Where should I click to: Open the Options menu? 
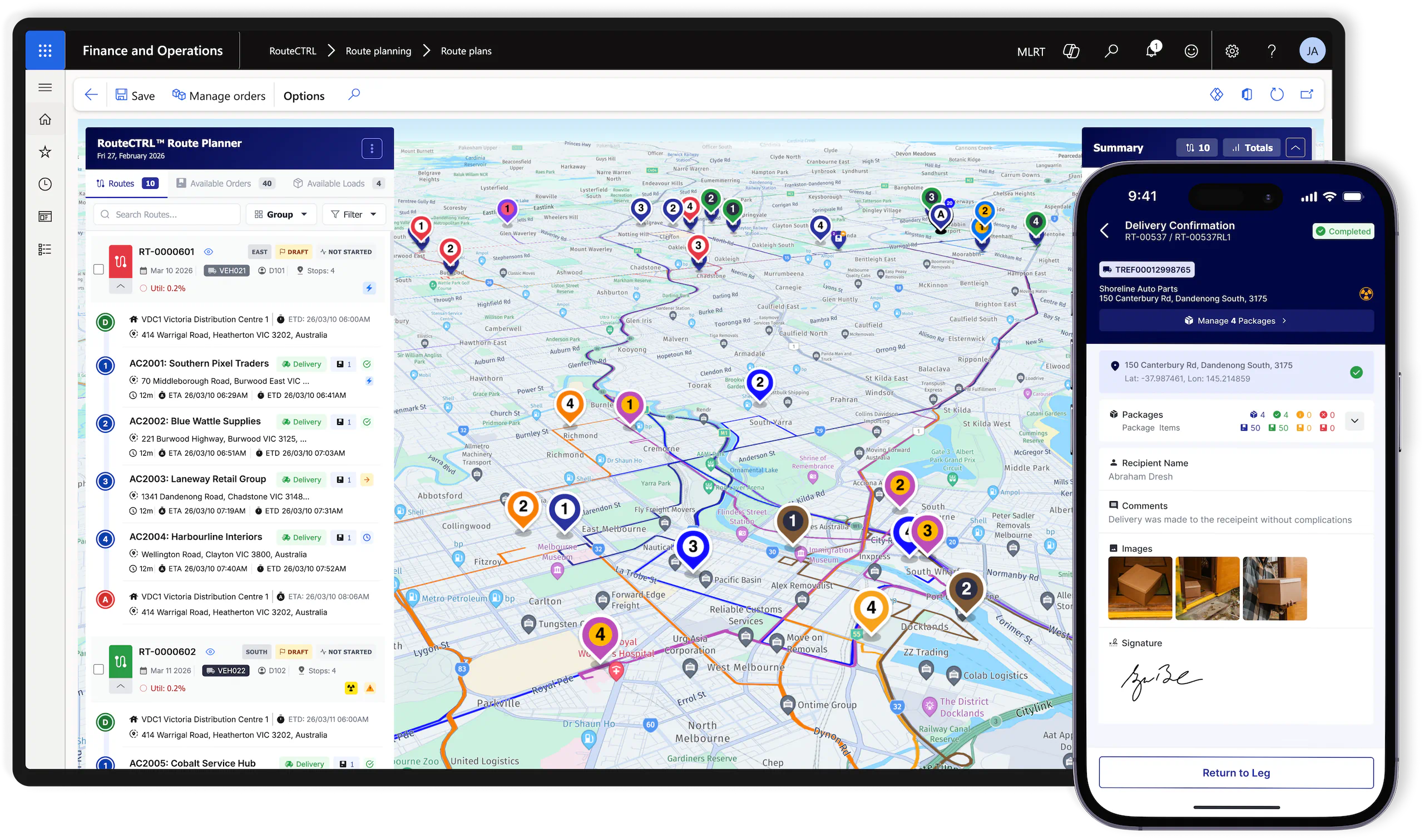[304, 96]
